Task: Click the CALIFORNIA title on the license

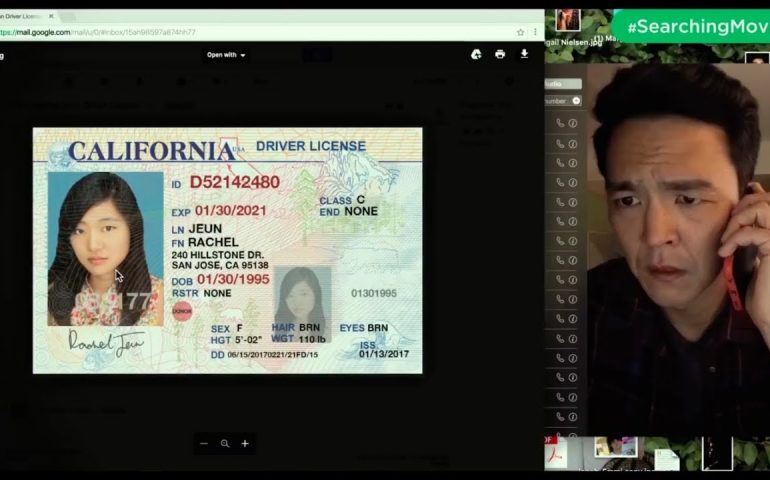Action: tap(150, 151)
